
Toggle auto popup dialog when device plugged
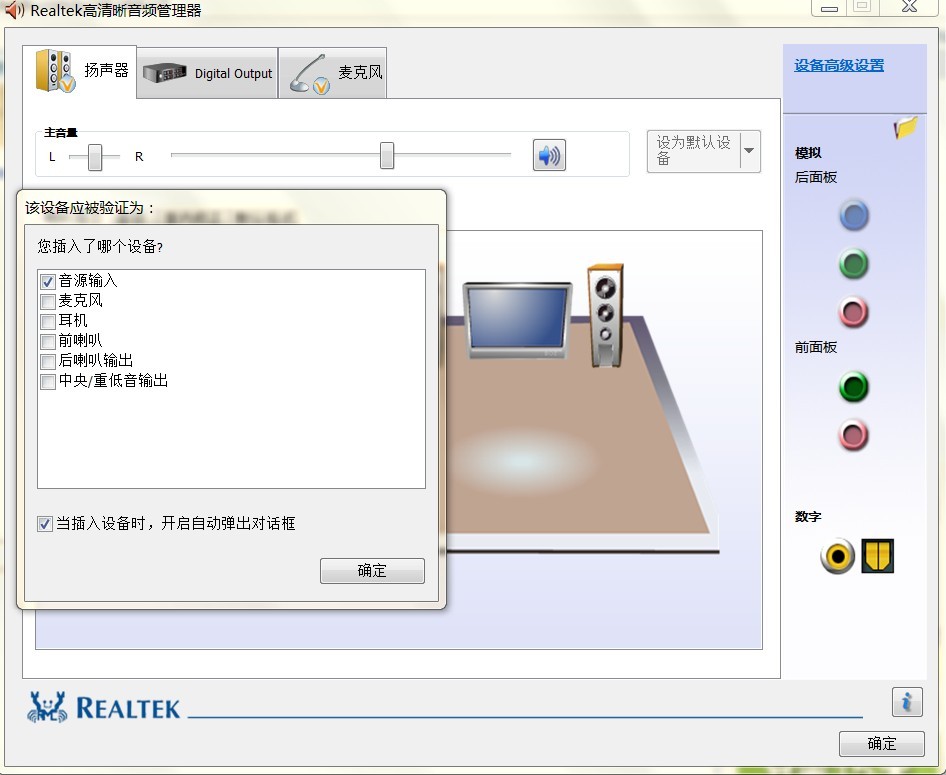tap(45, 524)
